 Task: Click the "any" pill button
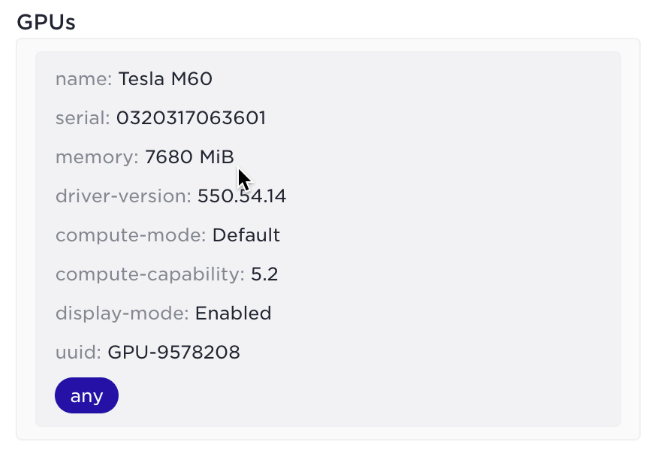[x=87, y=395]
